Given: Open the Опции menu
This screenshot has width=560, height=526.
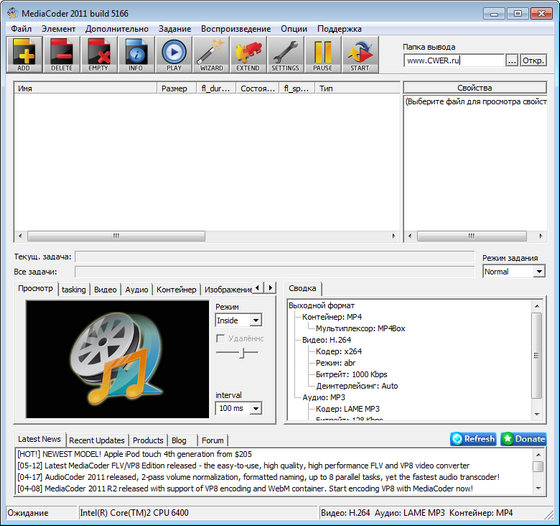Looking at the screenshot, I should pos(294,29).
